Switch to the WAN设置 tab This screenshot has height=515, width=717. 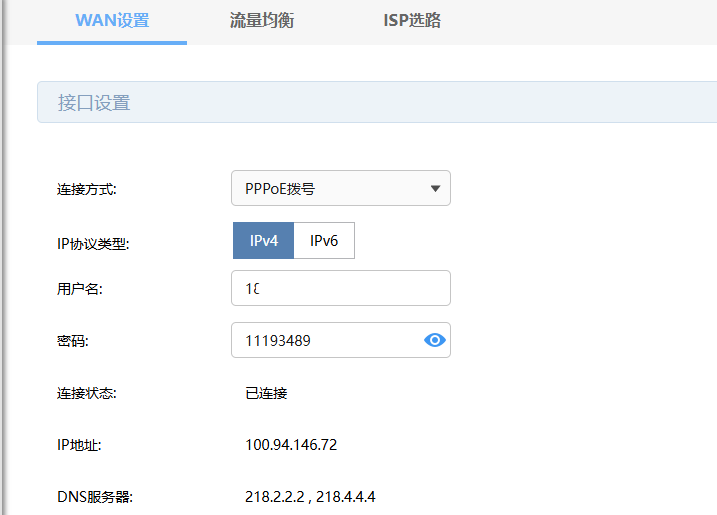pos(112,21)
